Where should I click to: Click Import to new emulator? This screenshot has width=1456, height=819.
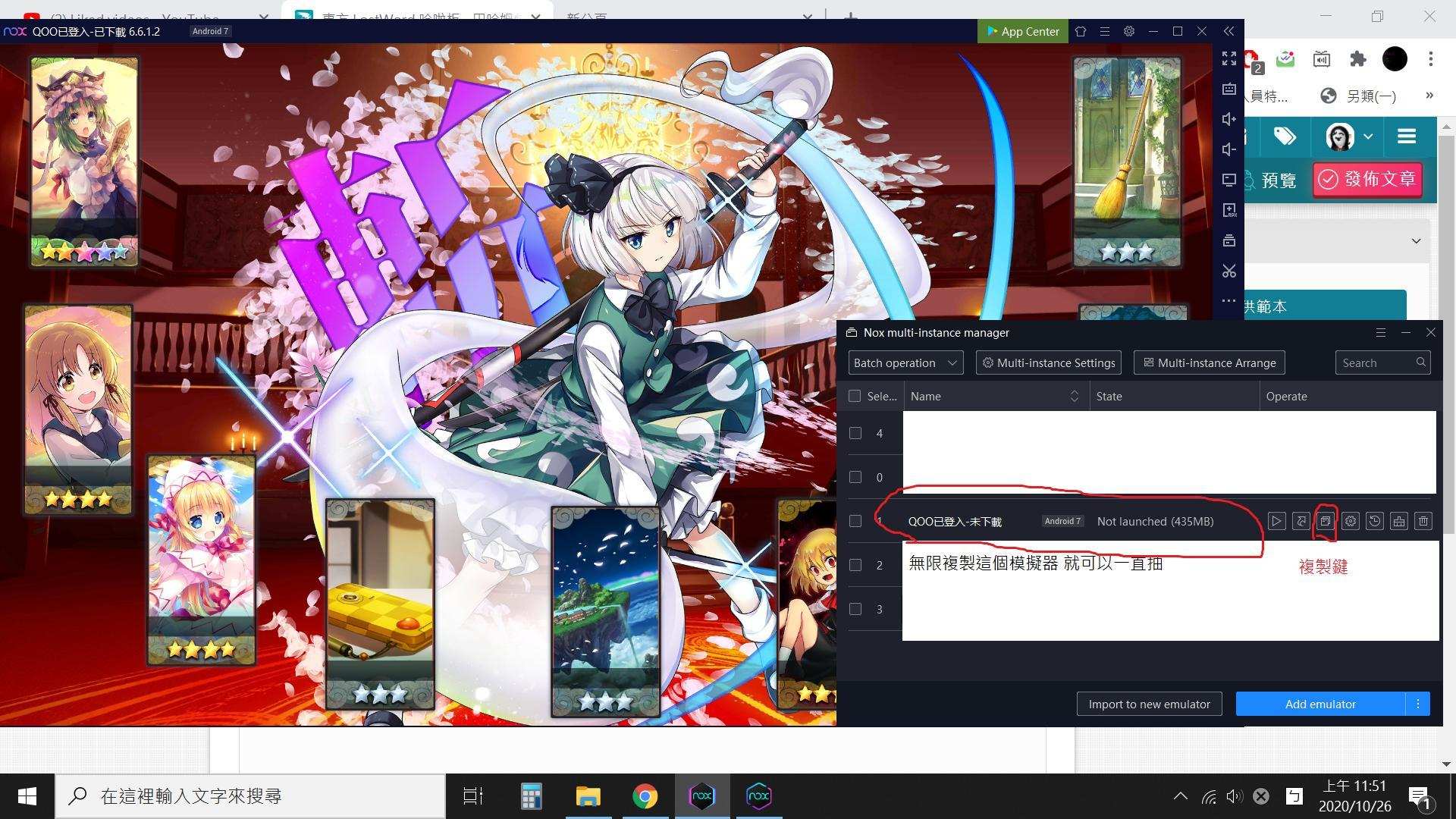click(1149, 704)
